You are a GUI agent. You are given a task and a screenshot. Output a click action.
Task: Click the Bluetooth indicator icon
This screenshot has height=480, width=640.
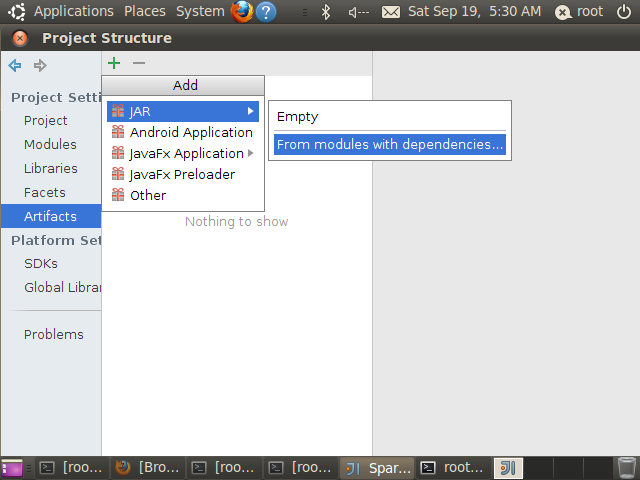click(x=326, y=12)
